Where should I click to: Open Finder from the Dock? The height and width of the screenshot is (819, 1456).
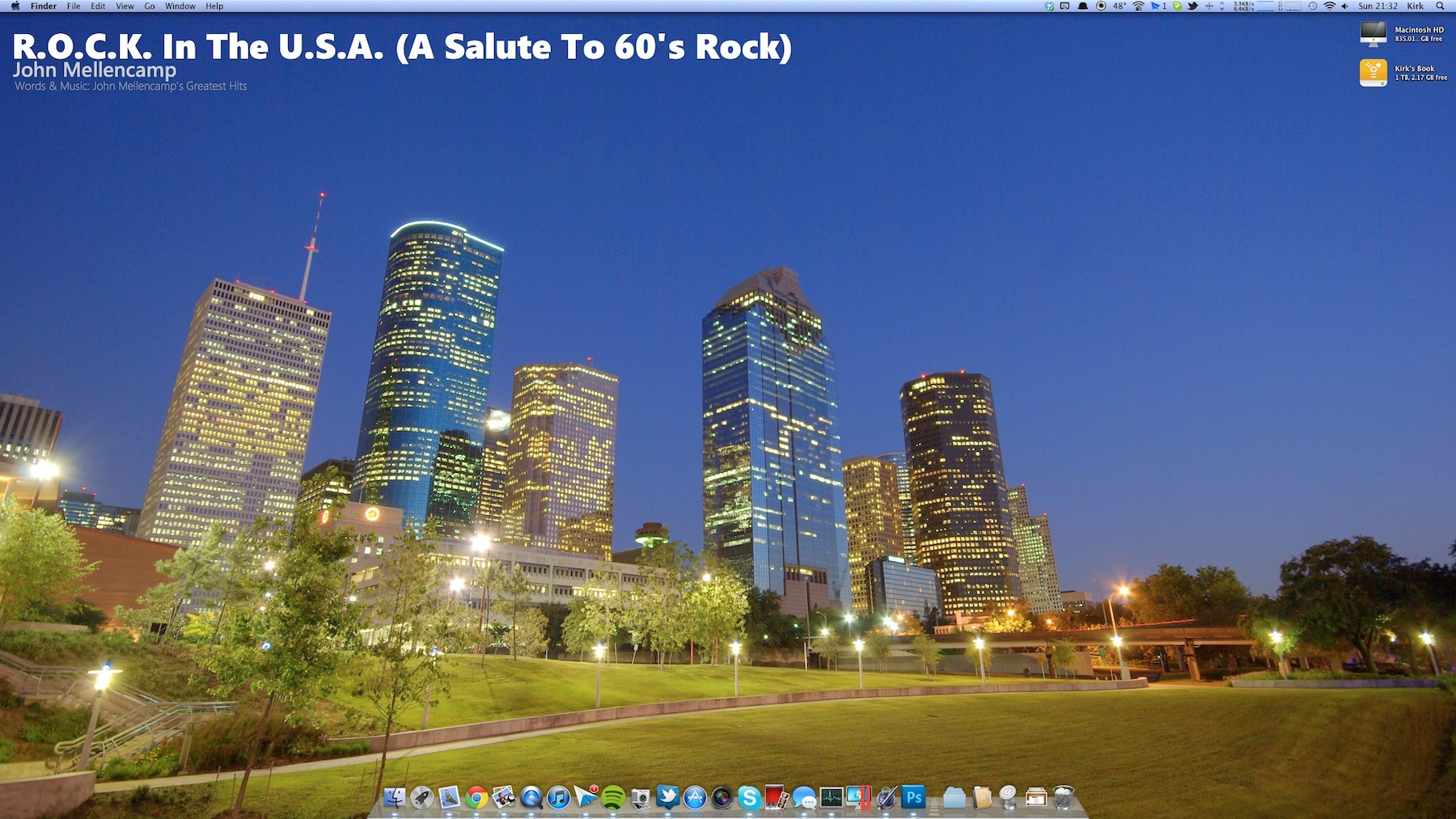tap(394, 798)
